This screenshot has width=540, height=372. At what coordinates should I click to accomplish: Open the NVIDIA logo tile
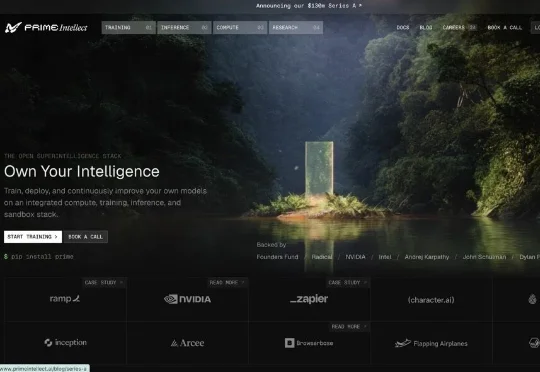pyautogui.click(x=187, y=299)
